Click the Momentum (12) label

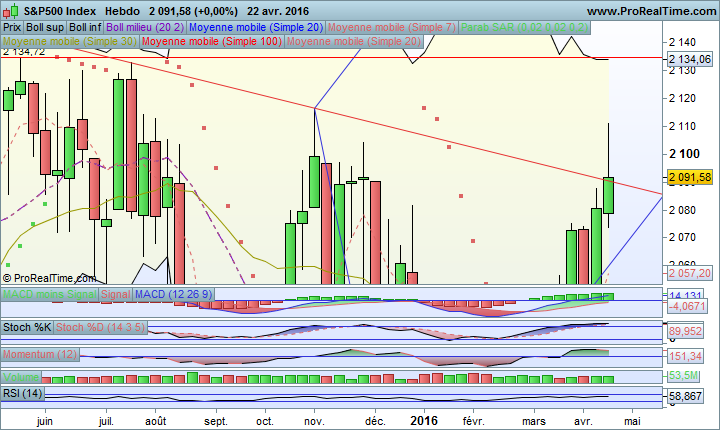pos(40,354)
